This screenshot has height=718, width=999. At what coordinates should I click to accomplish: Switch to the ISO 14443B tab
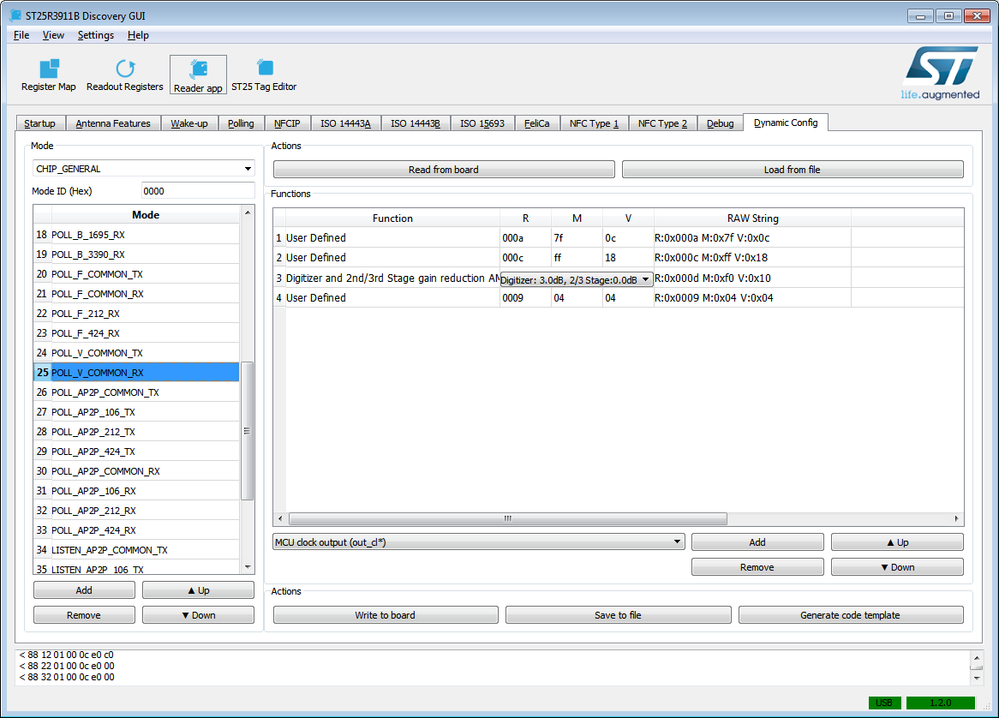[415, 124]
